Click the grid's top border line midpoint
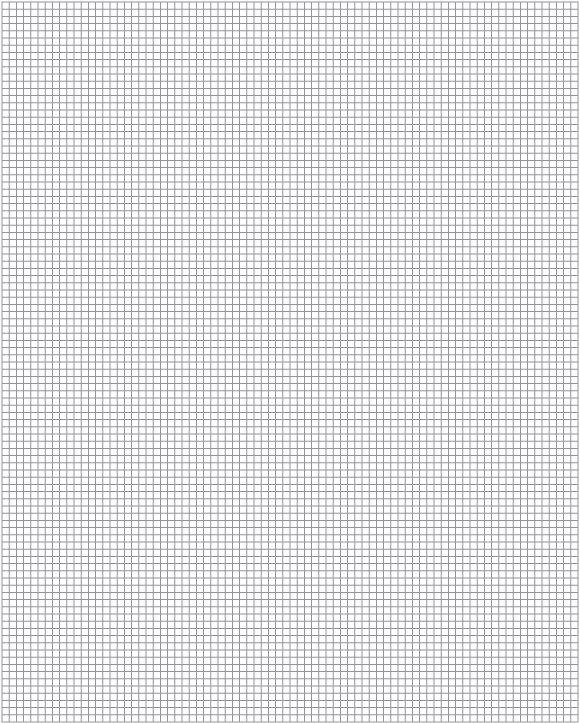The width and height of the screenshot is (579, 723). click(290, 1)
